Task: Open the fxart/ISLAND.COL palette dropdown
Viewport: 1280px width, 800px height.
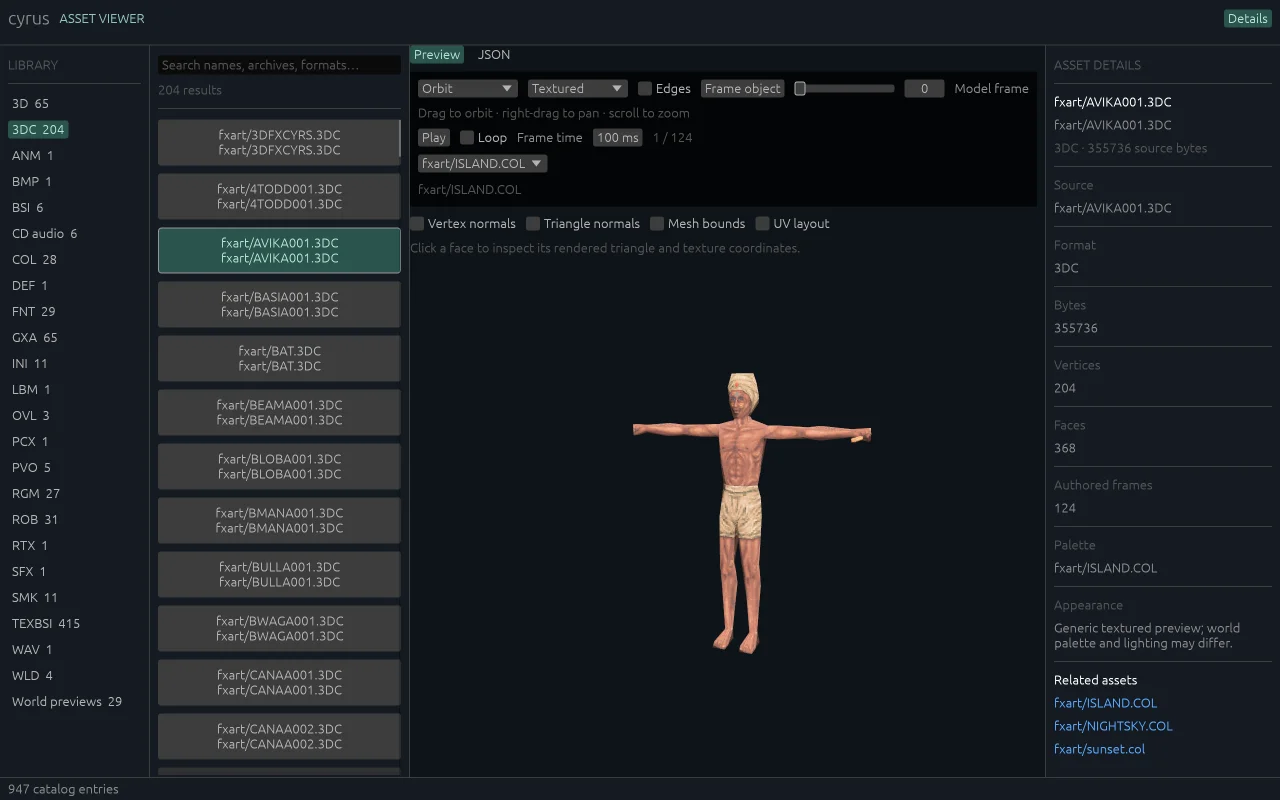Action: tap(483, 163)
